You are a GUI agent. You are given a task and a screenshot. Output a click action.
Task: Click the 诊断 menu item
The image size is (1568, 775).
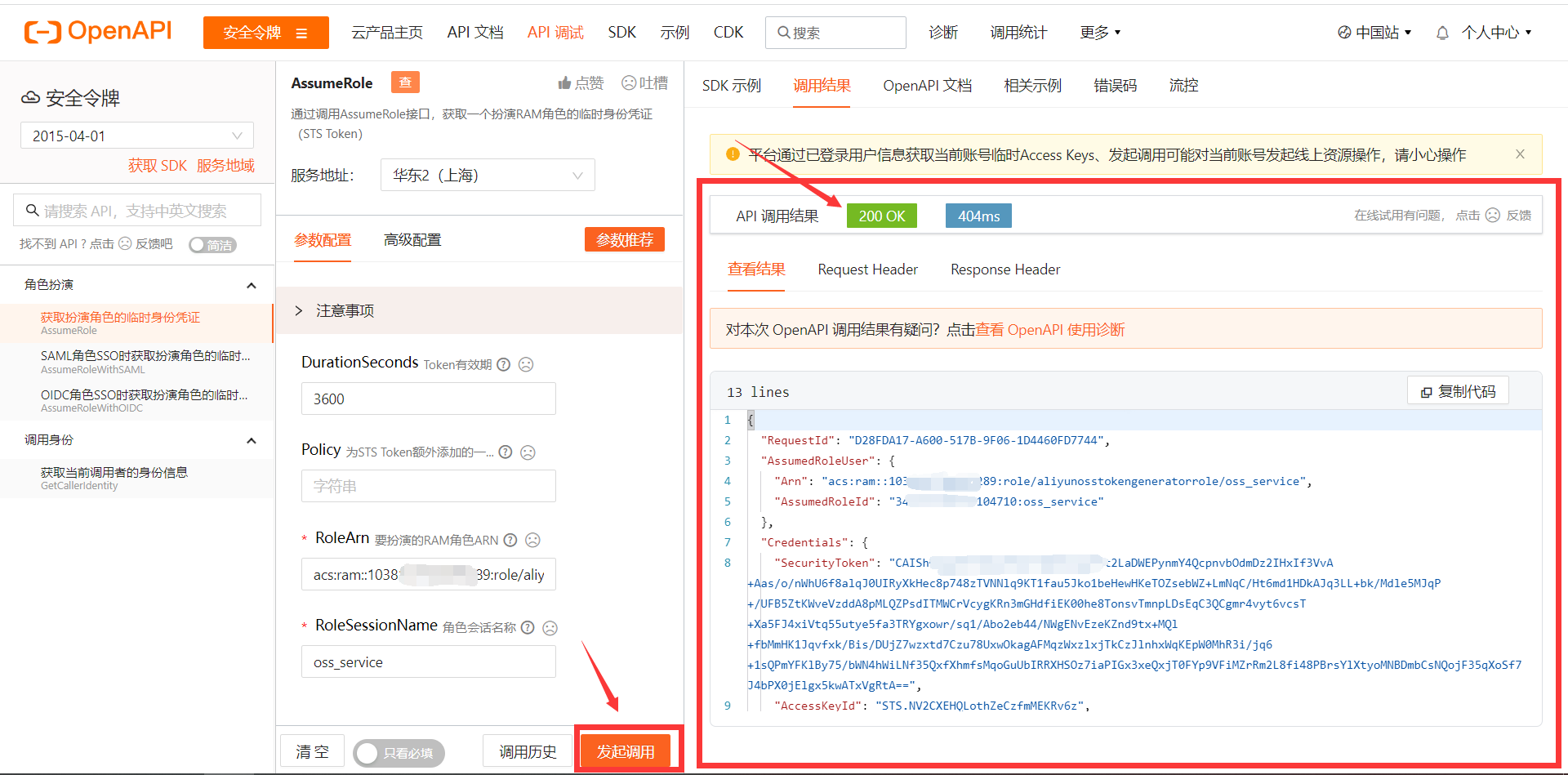943,33
